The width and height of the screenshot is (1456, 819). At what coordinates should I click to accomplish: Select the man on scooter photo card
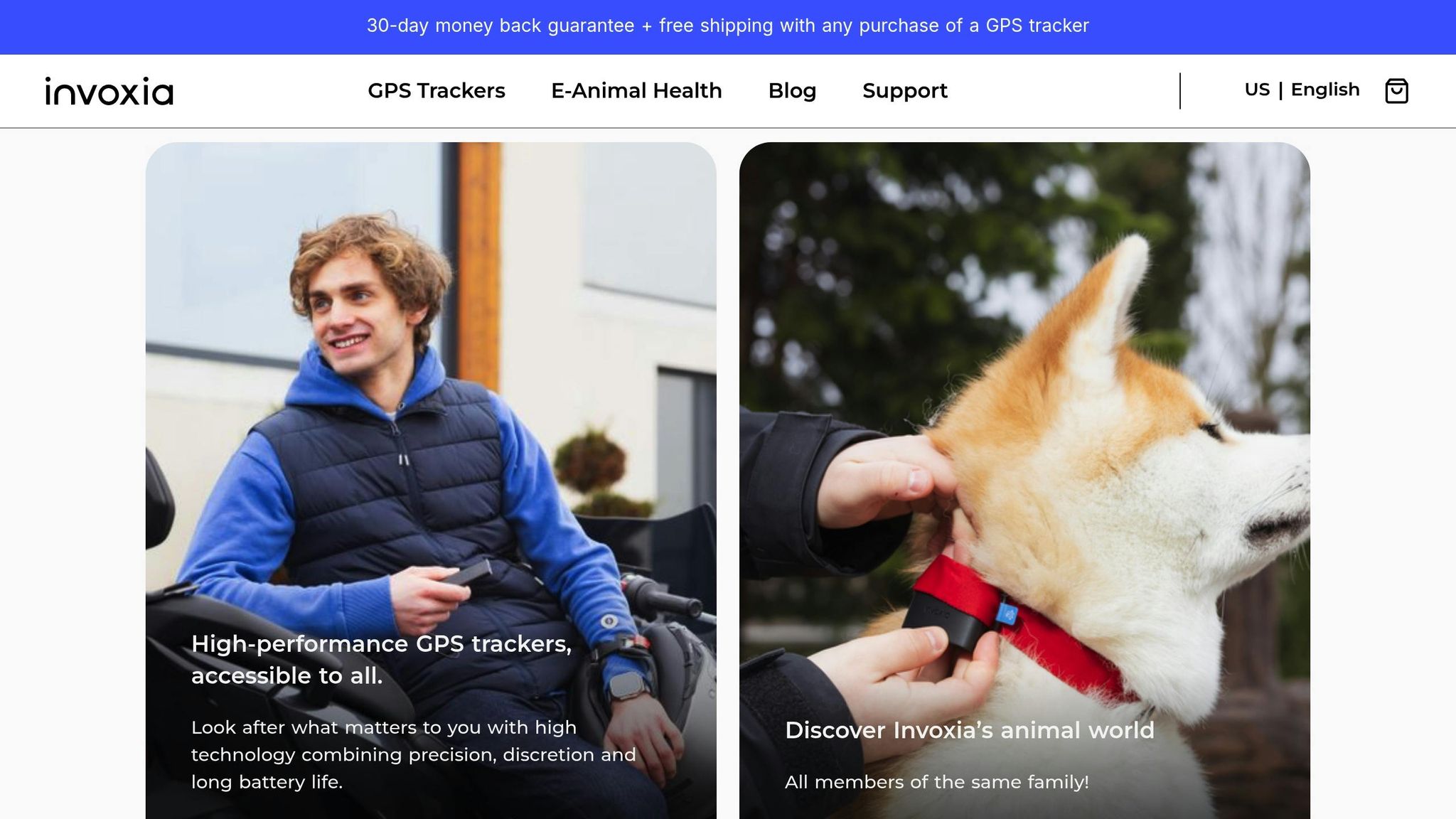point(431,480)
